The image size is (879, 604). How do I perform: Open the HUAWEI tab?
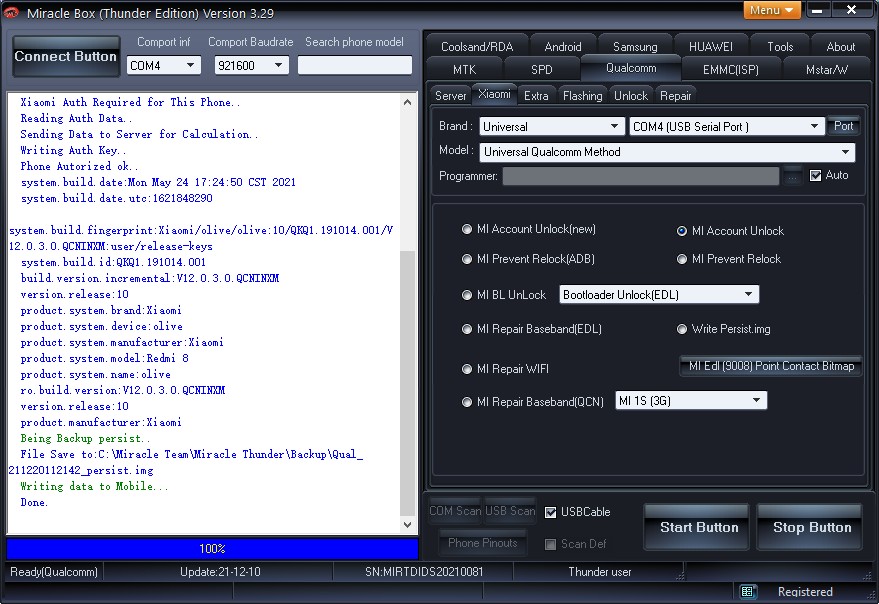click(710, 47)
